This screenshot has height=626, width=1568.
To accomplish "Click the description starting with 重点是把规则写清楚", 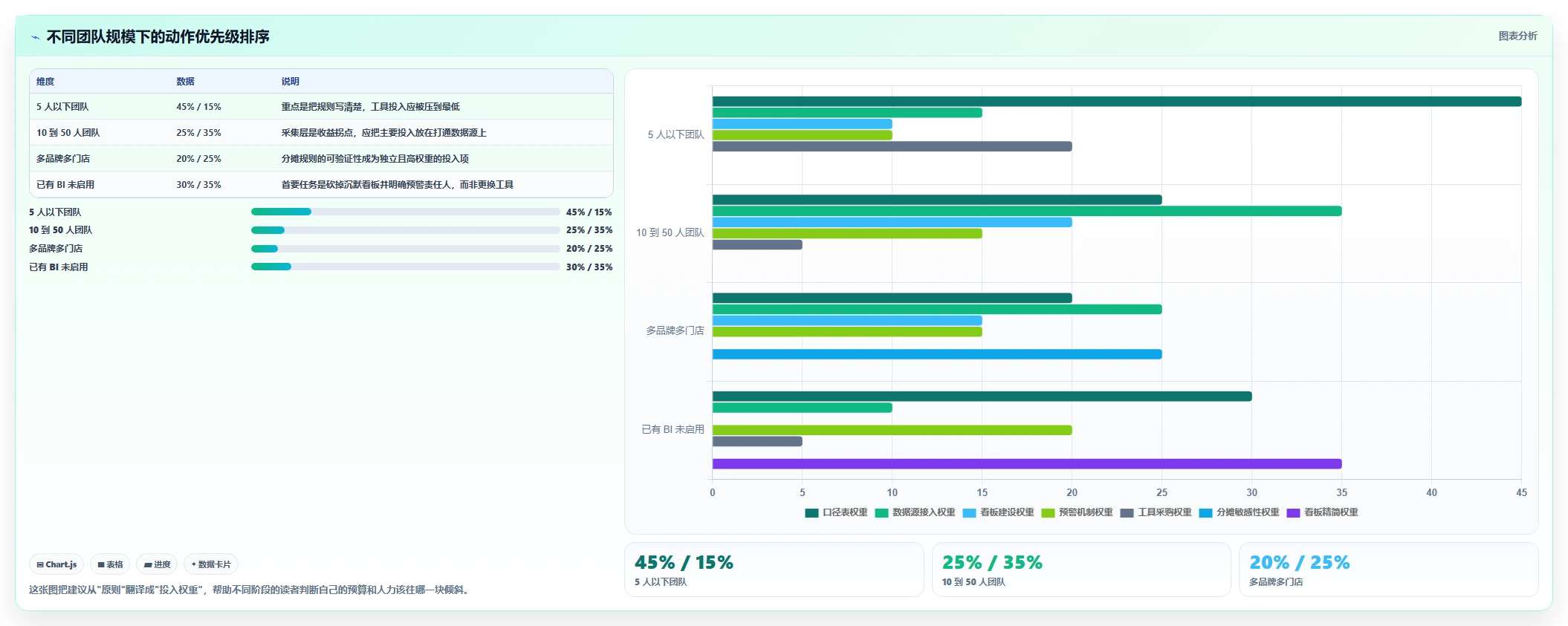I will pos(370,107).
